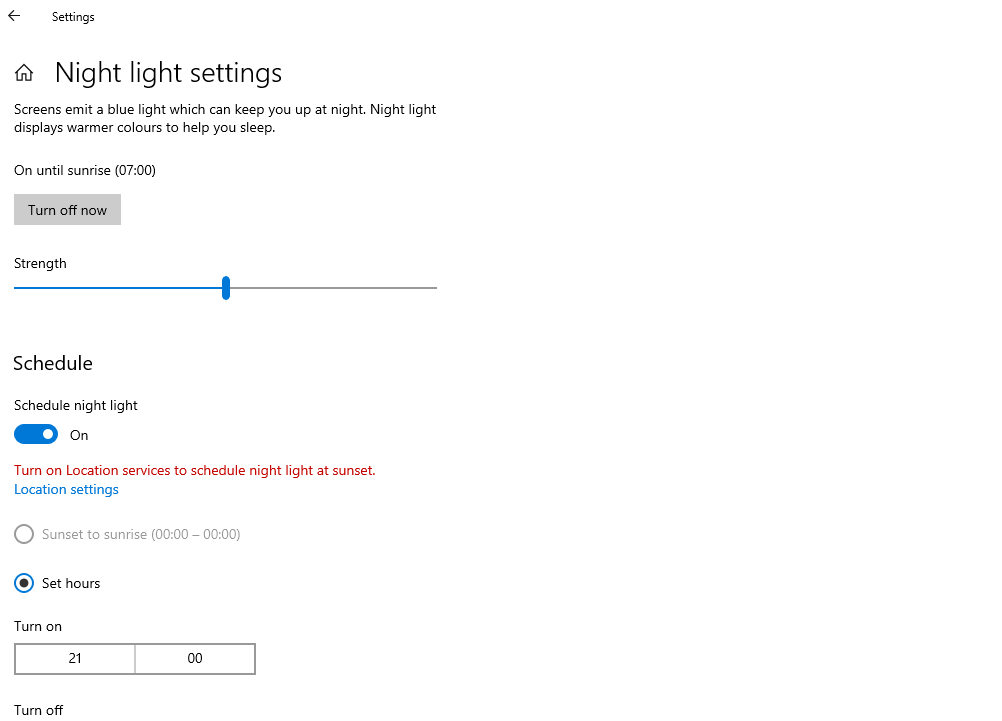
Task: Go to the Settings home page icon
Action: click(x=24, y=73)
